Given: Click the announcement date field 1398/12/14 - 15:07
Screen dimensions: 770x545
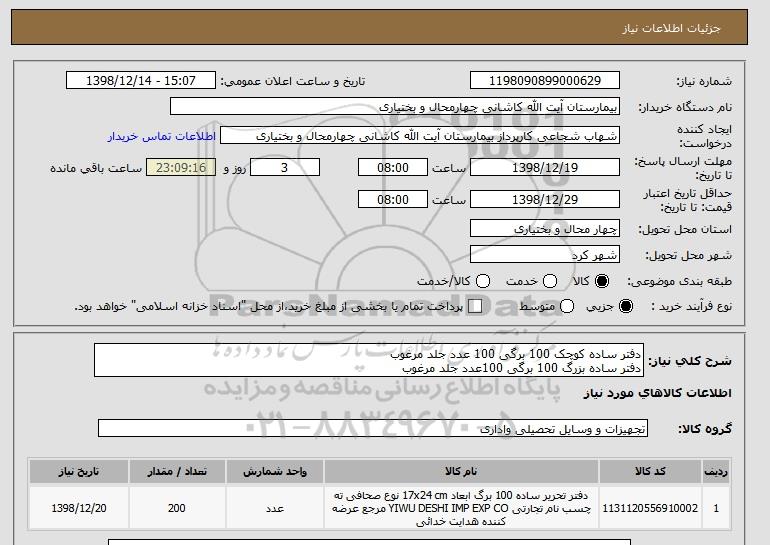Looking at the screenshot, I should click(141, 81).
